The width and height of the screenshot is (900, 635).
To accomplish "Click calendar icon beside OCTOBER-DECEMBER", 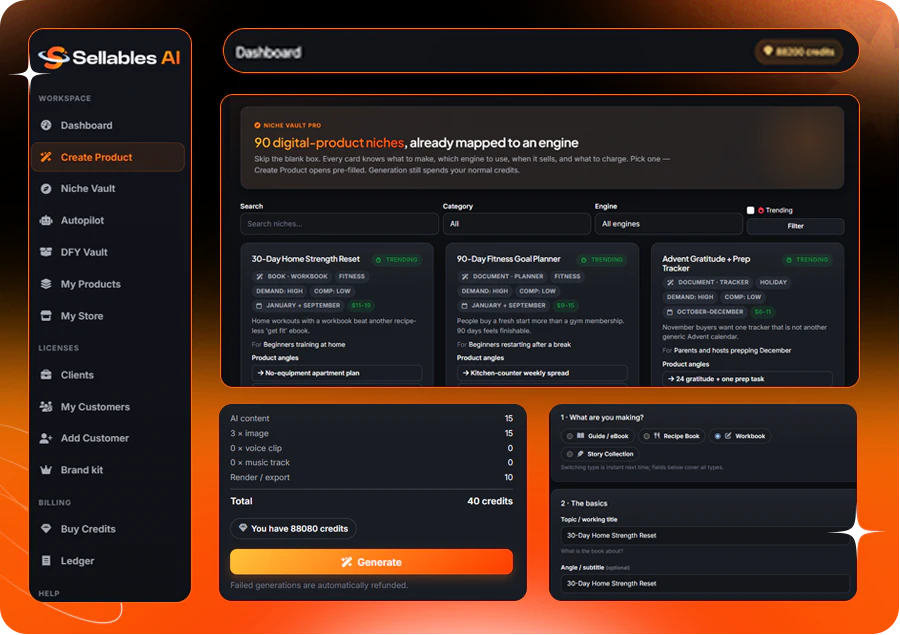I will tap(670, 312).
